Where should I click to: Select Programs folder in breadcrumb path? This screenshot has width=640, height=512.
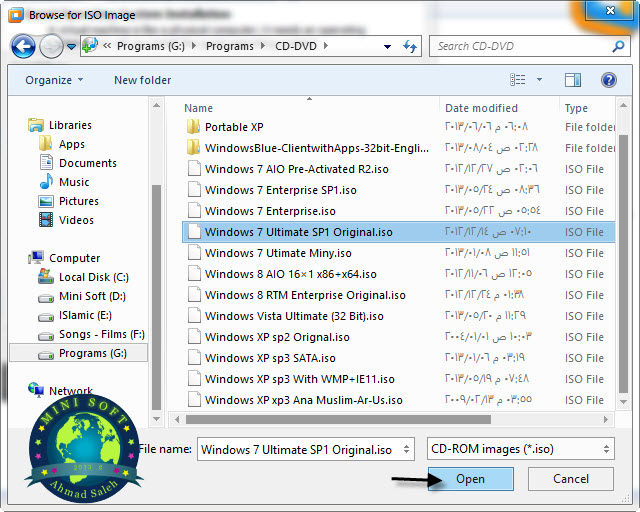coord(229,46)
